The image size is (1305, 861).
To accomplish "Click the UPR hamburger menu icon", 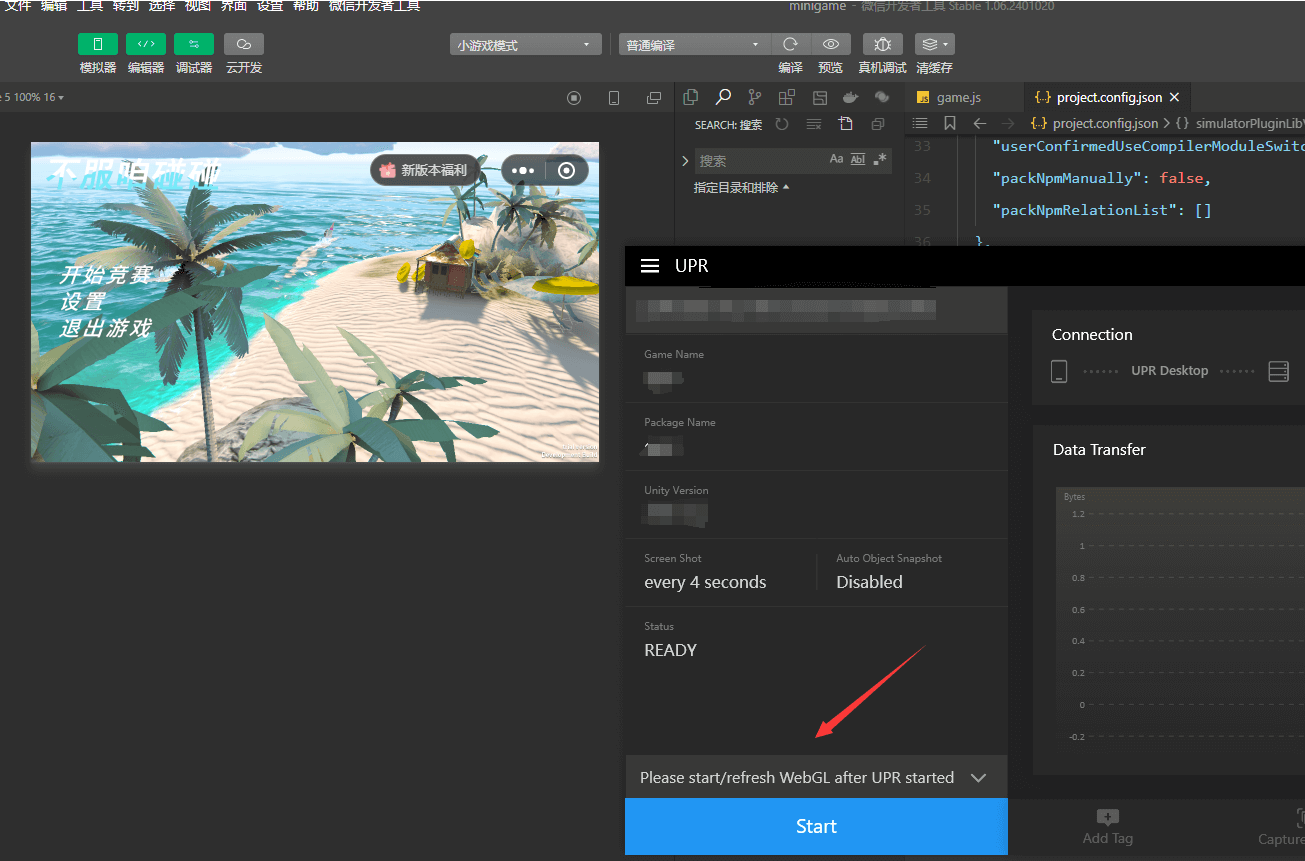I will click(x=650, y=266).
